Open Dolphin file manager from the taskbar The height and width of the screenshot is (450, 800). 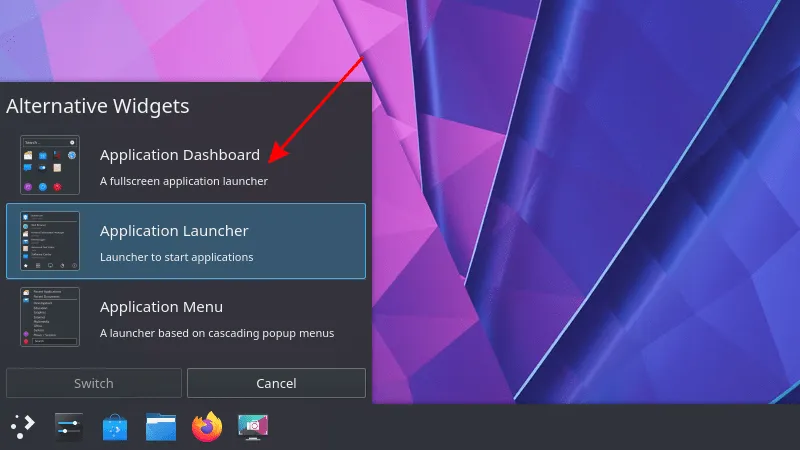(161, 427)
